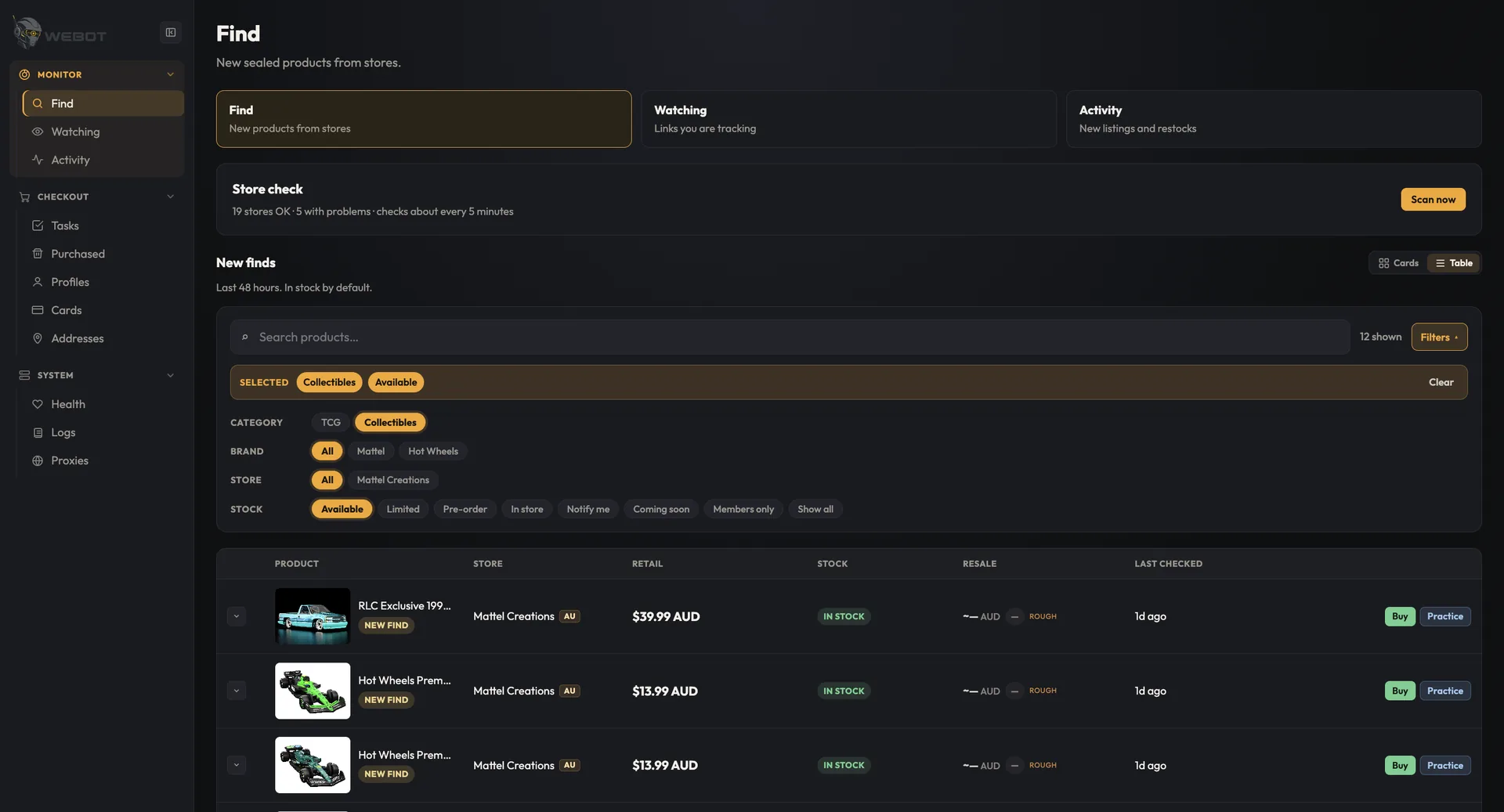Click the Logs document icon in sidebar
The height and width of the screenshot is (812, 1504).
coord(38,432)
